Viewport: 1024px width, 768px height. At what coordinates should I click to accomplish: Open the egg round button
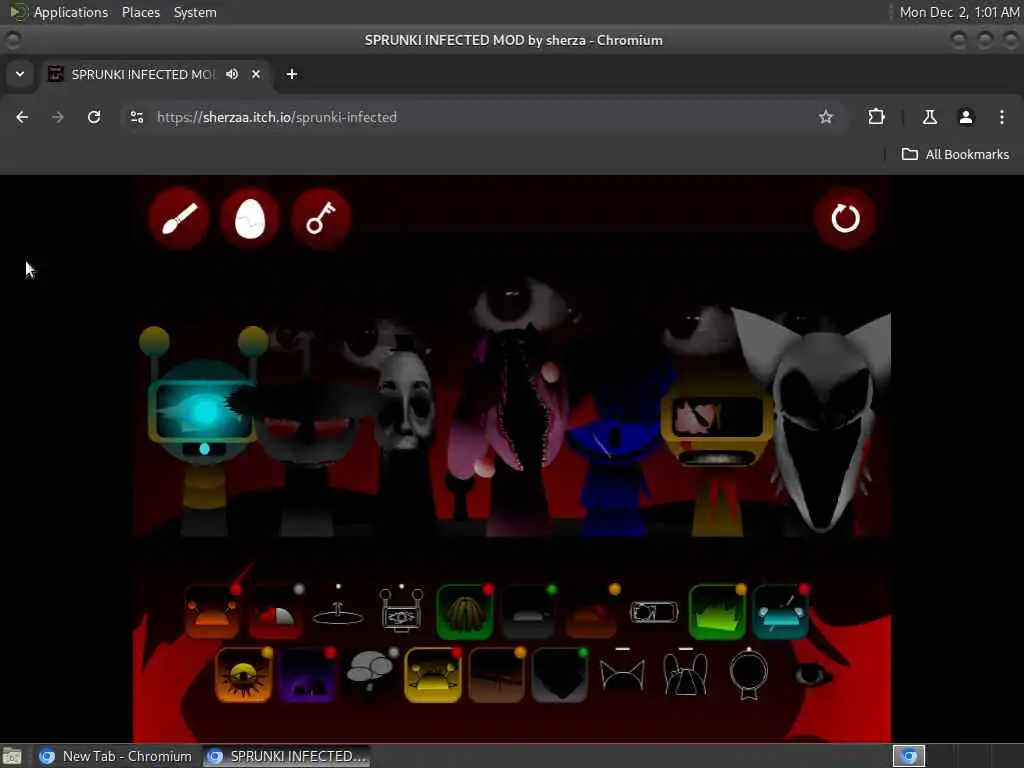250,218
